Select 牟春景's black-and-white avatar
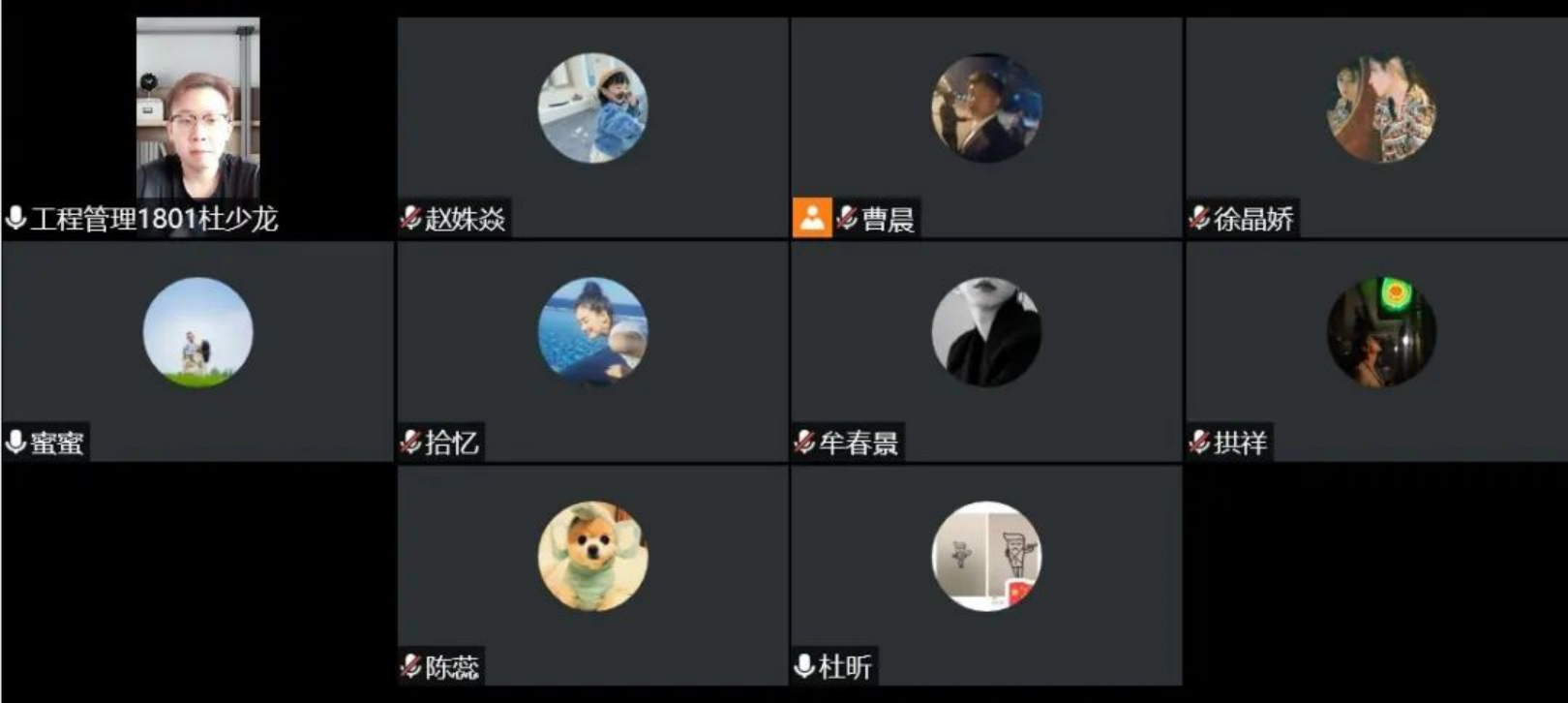The width and height of the screenshot is (1568, 703). pyautogui.click(x=986, y=332)
